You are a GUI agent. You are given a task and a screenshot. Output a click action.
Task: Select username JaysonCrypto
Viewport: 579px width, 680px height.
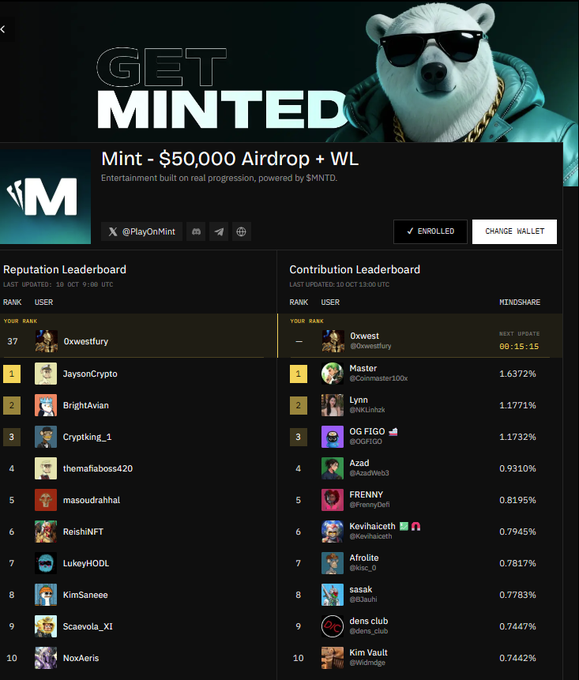click(90, 374)
